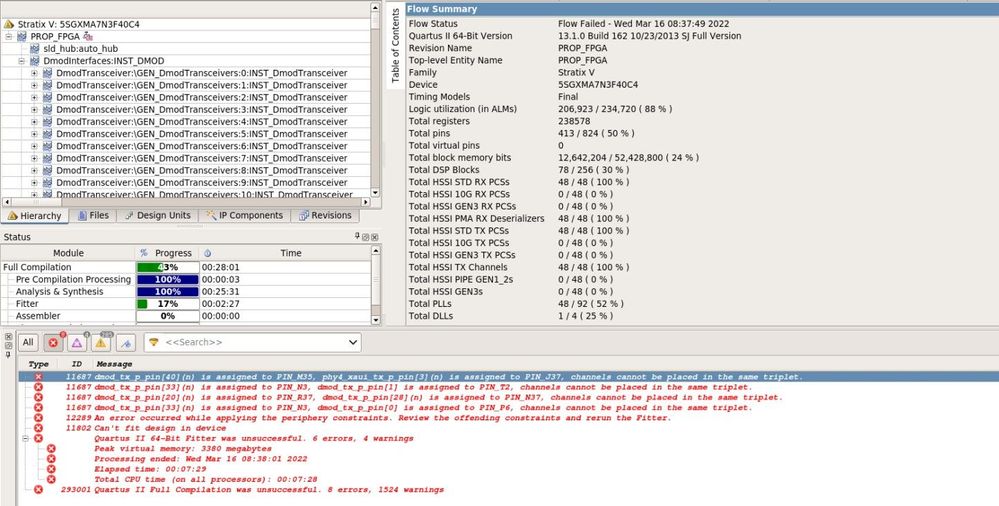Click the PROP_FPGA top-level entity icon
This screenshot has height=506, width=999.
(22, 36)
